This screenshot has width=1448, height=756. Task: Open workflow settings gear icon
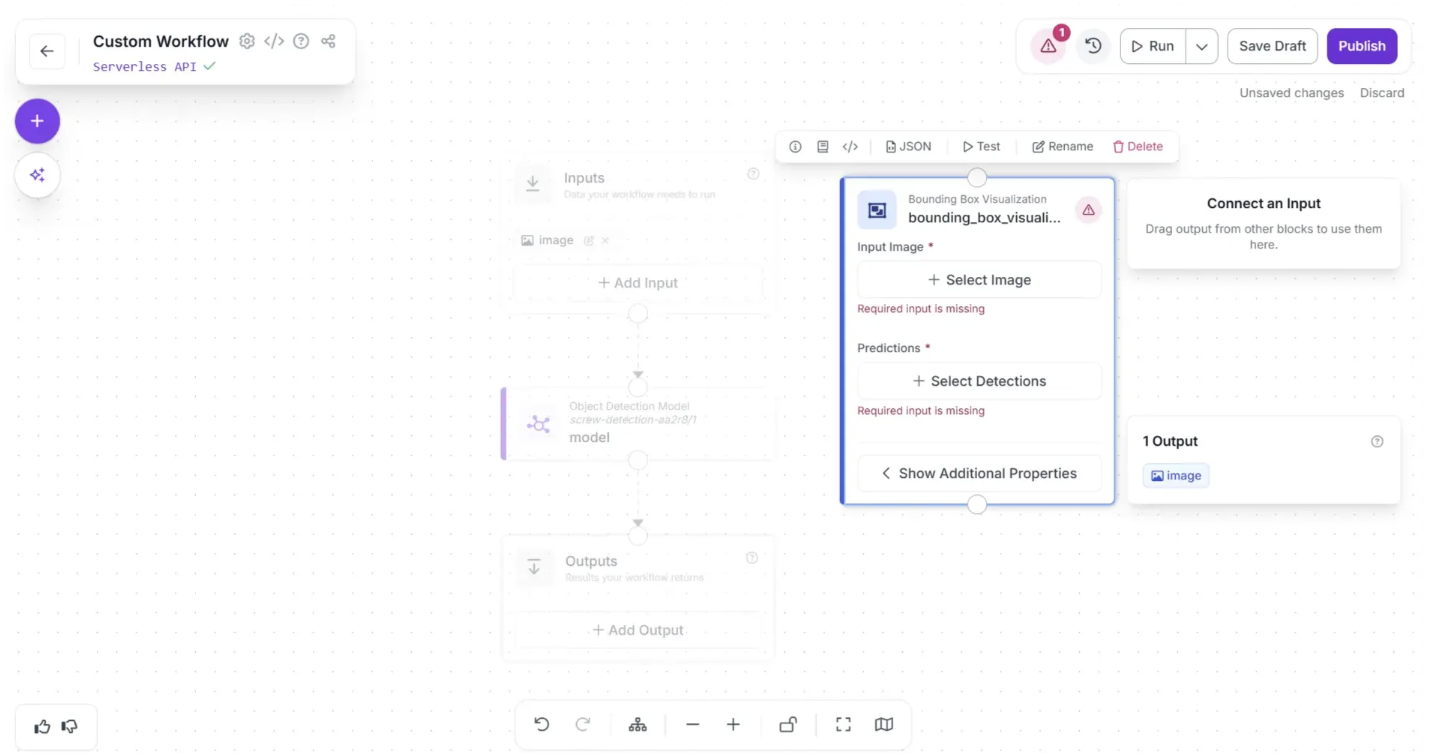(247, 41)
